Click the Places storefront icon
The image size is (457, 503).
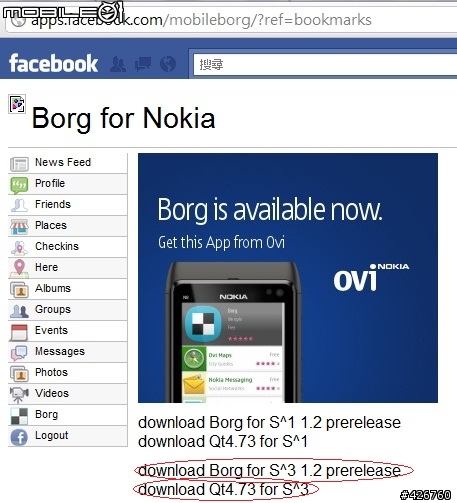19,226
